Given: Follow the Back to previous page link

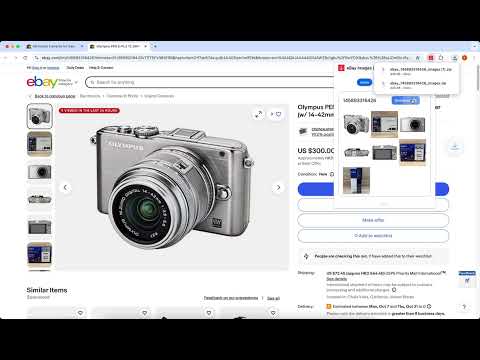Looking at the screenshot, I should [55, 96].
